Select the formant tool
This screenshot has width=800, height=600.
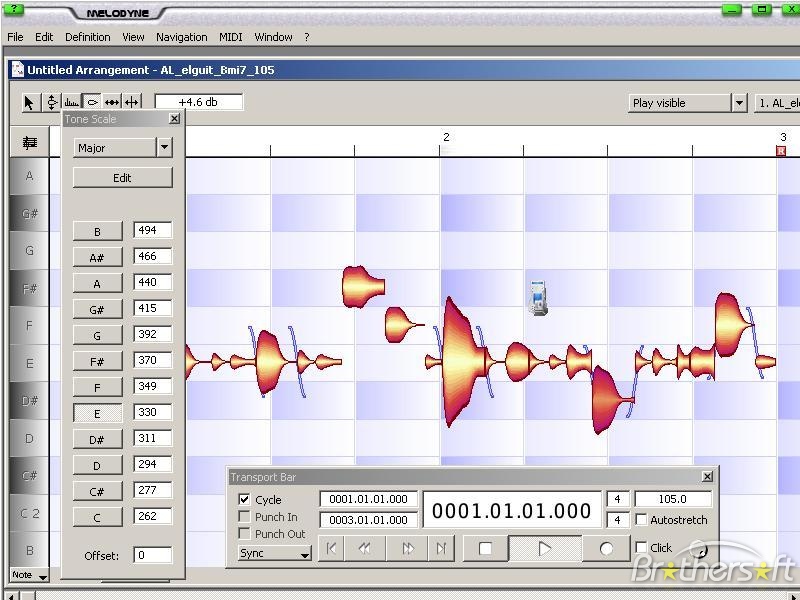[x=71, y=103]
